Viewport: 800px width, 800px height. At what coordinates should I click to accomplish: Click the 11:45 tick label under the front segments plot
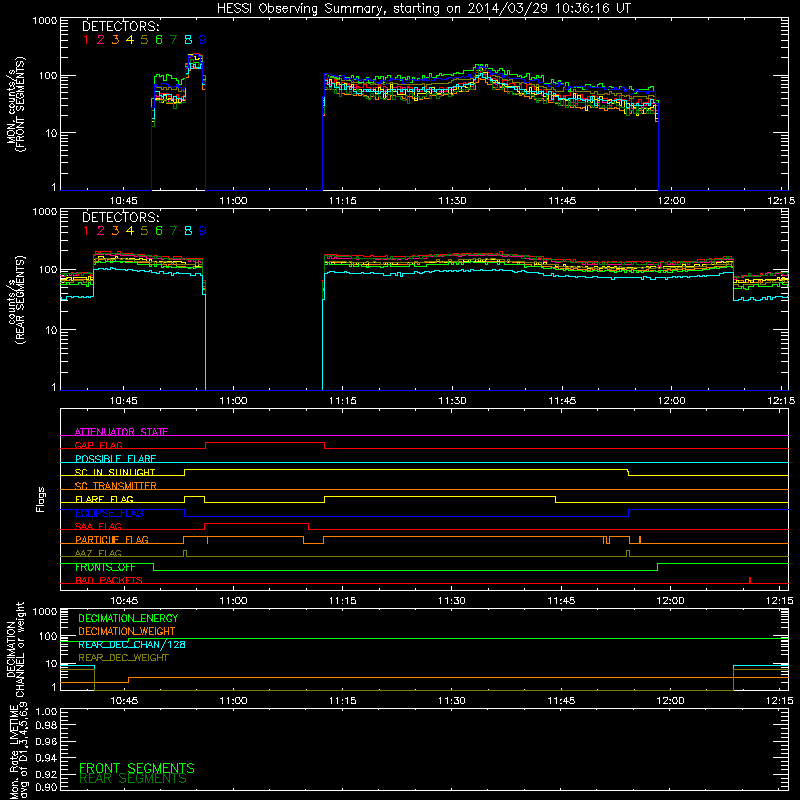point(562,201)
